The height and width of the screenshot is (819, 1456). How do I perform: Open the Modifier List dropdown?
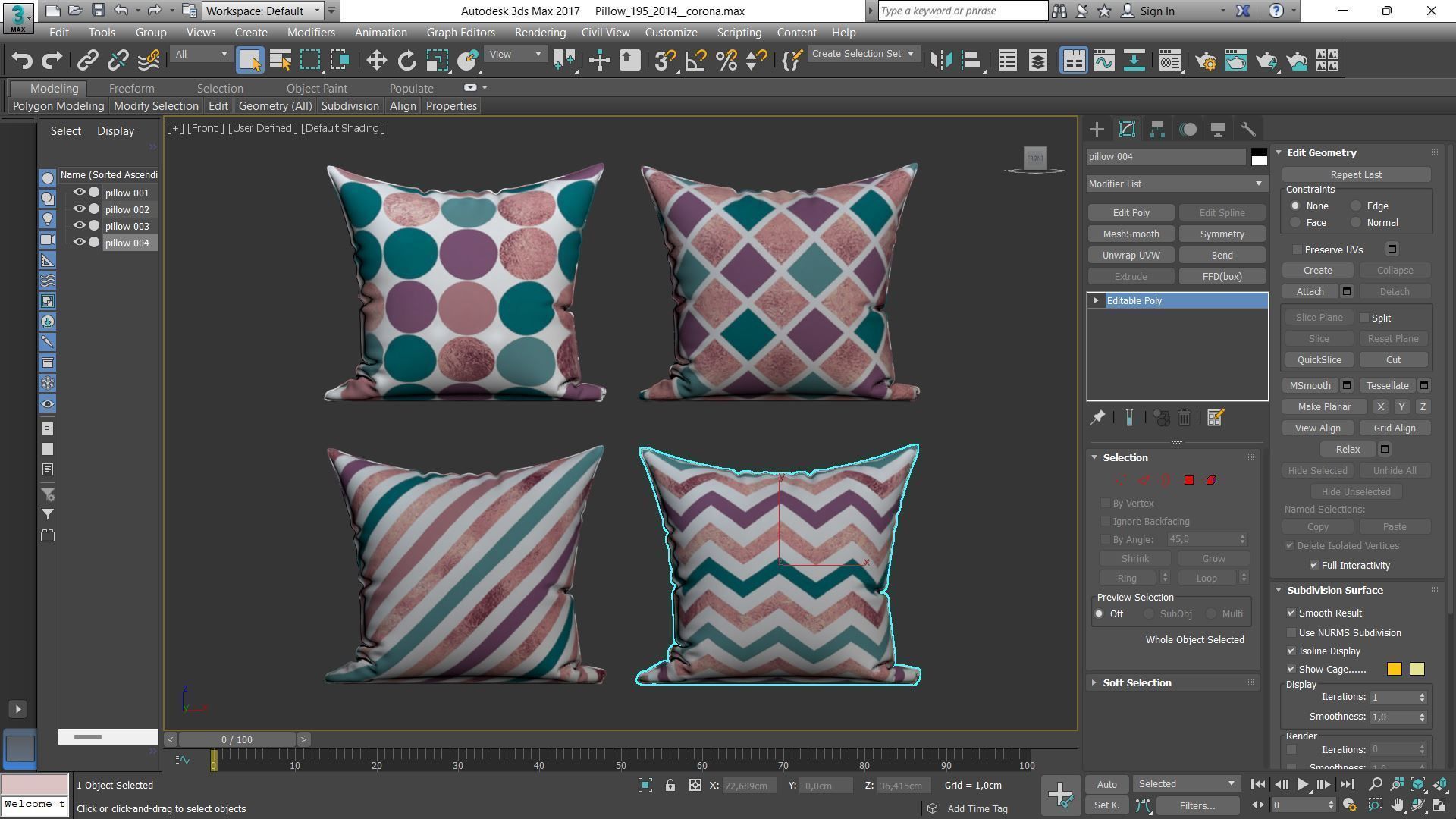(x=1176, y=184)
